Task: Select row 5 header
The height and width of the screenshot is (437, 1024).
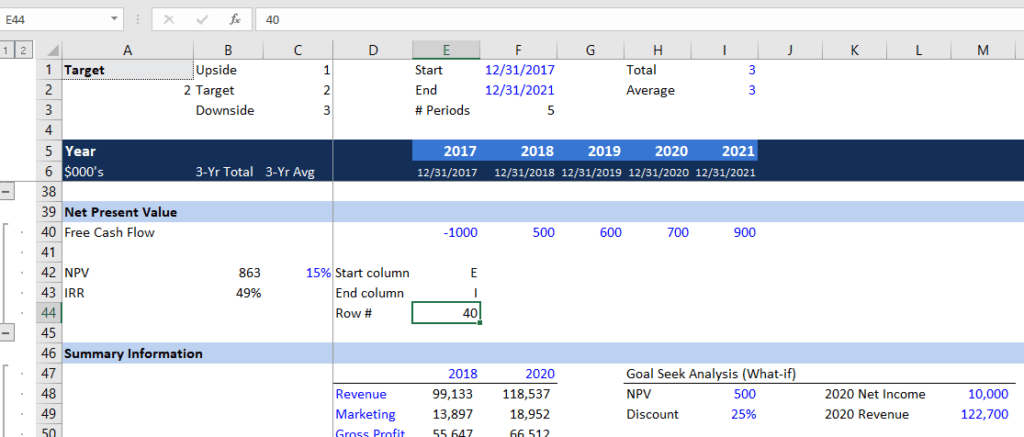Action: coord(48,151)
